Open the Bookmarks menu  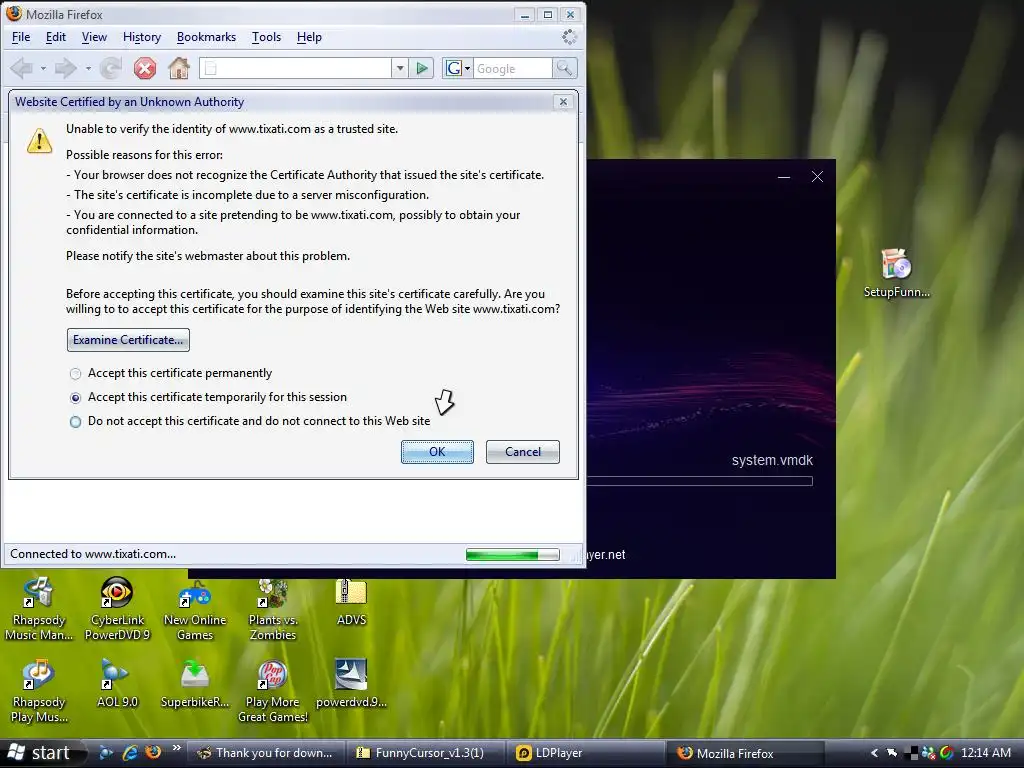tap(206, 37)
